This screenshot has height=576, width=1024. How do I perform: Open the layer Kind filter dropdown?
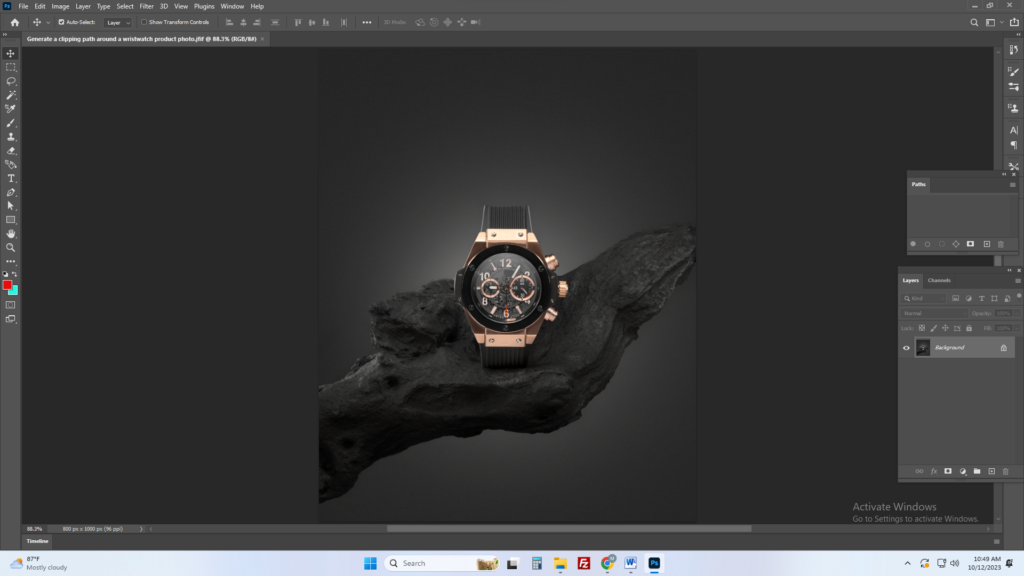click(x=924, y=298)
